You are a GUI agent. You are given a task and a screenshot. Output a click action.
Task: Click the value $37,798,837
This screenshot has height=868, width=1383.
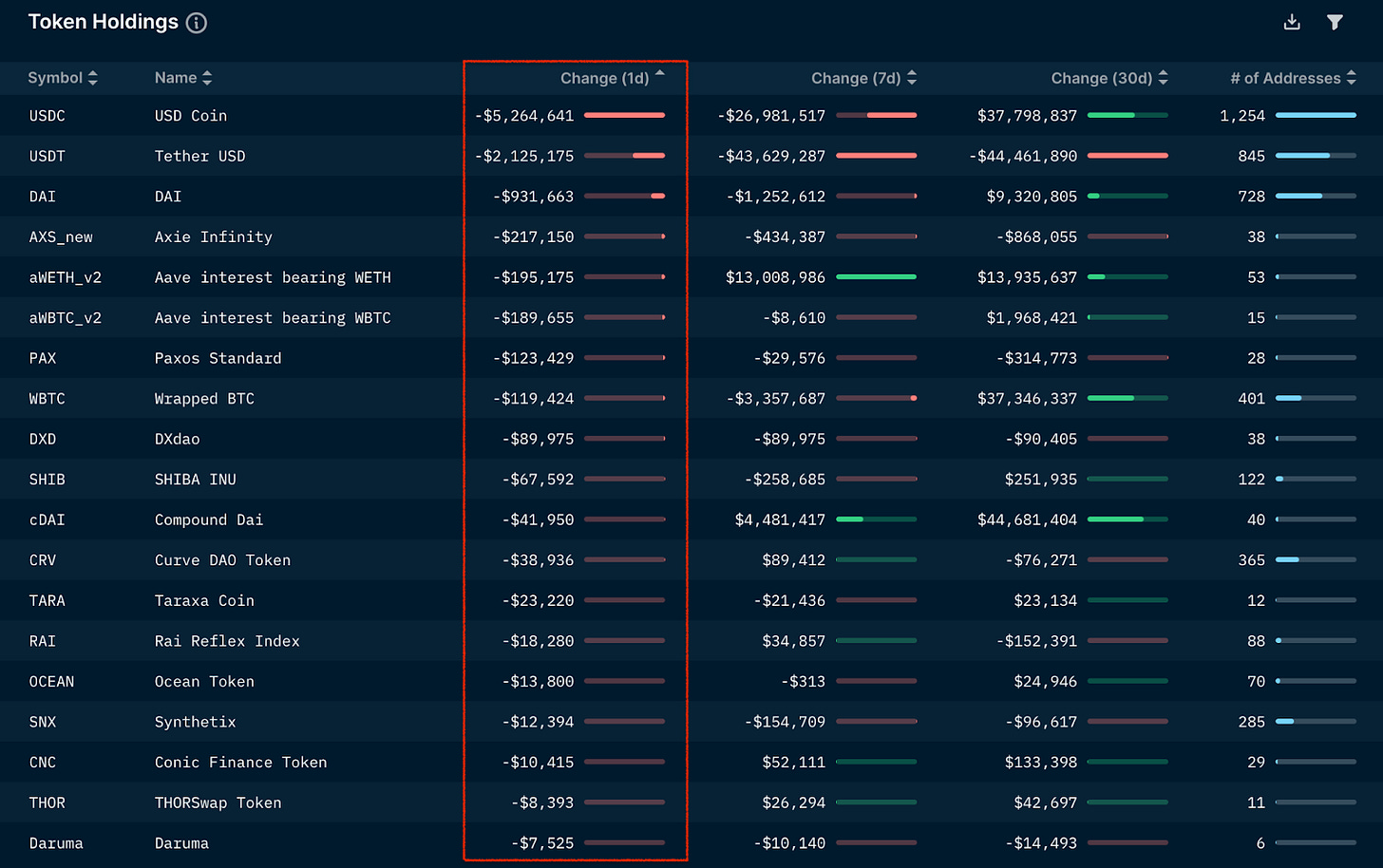click(x=1028, y=116)
